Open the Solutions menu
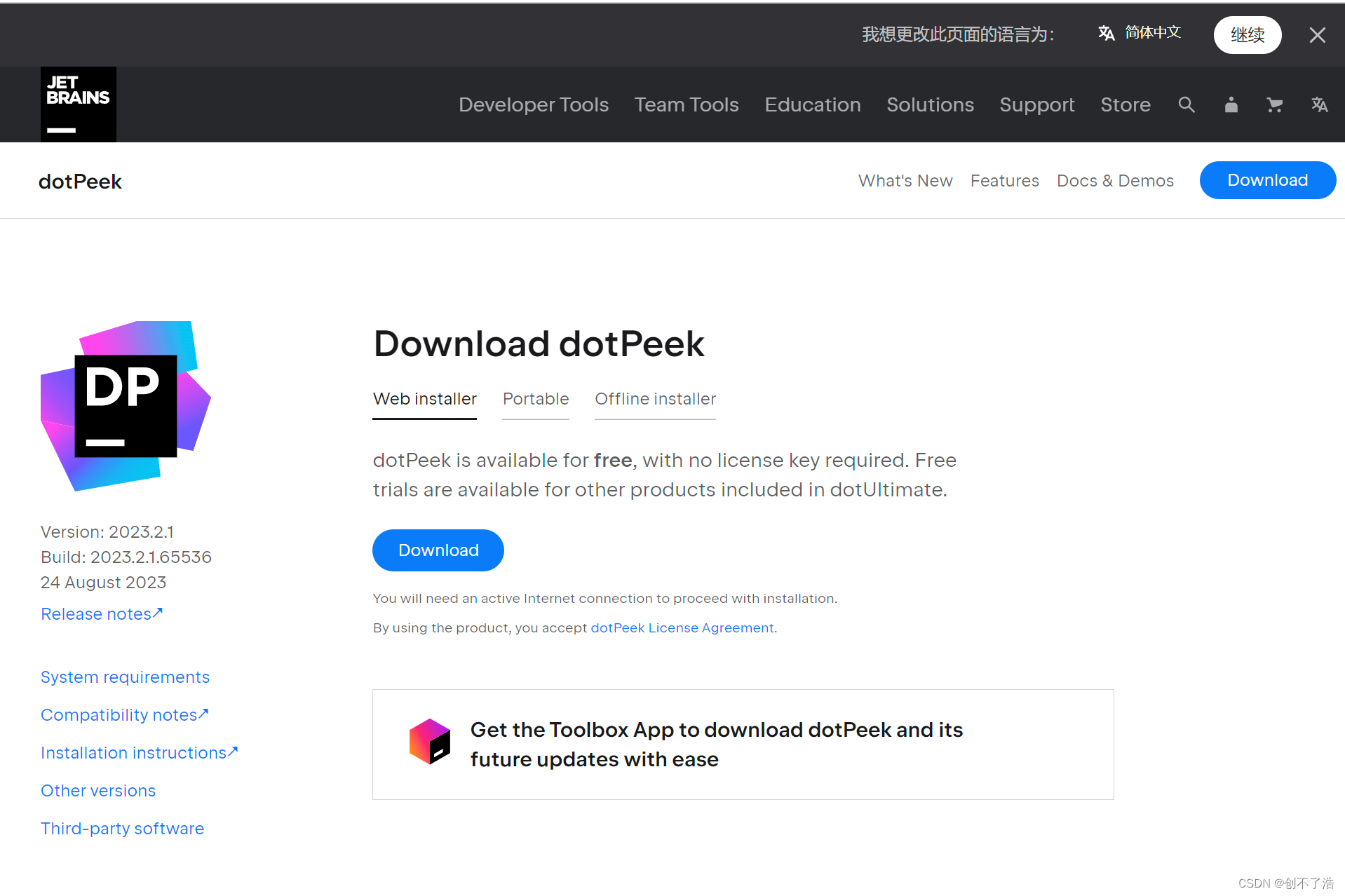 click(x=930, y=104)
